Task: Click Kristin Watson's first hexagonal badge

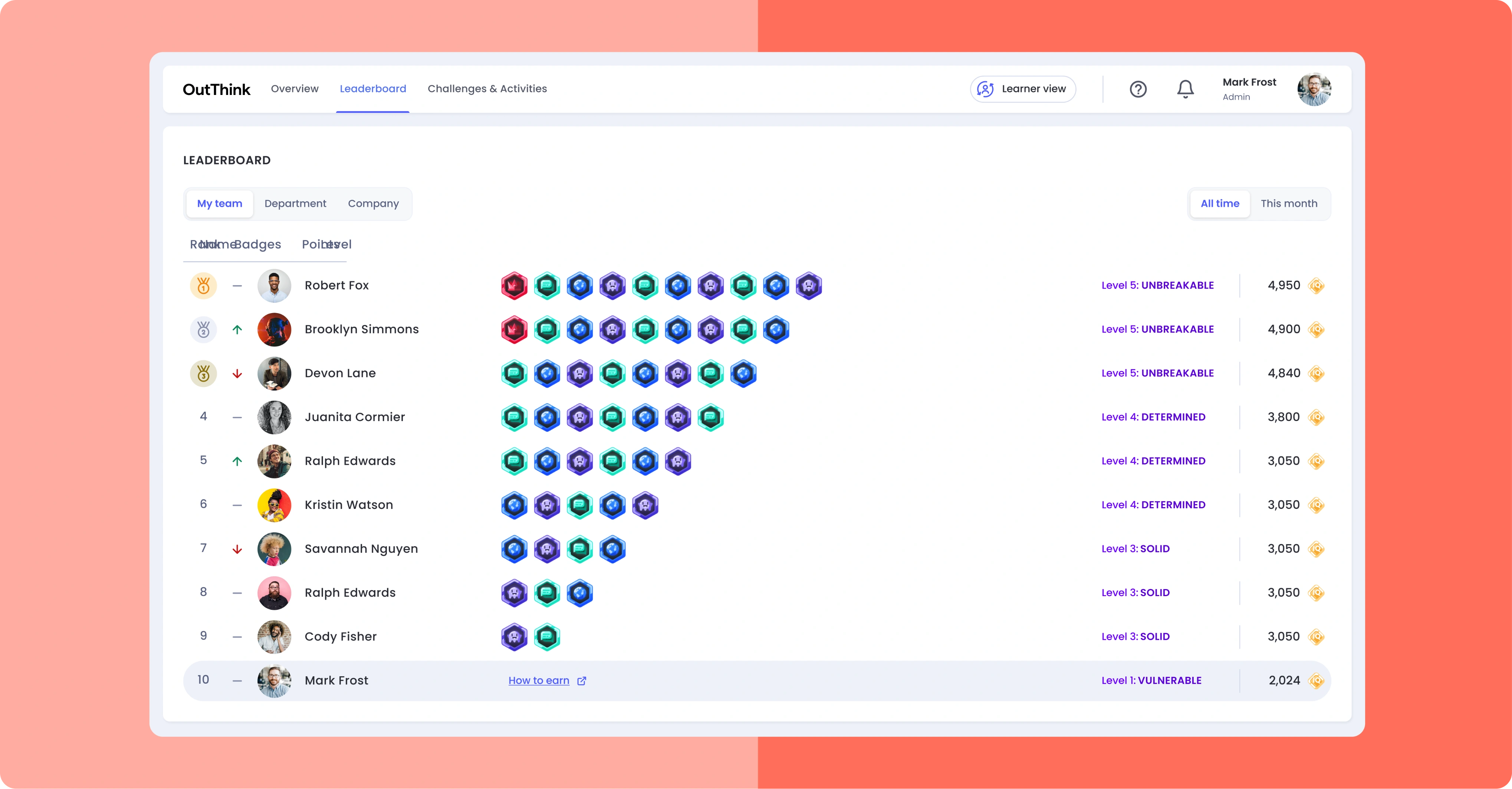Action: (x=514, y=505)
